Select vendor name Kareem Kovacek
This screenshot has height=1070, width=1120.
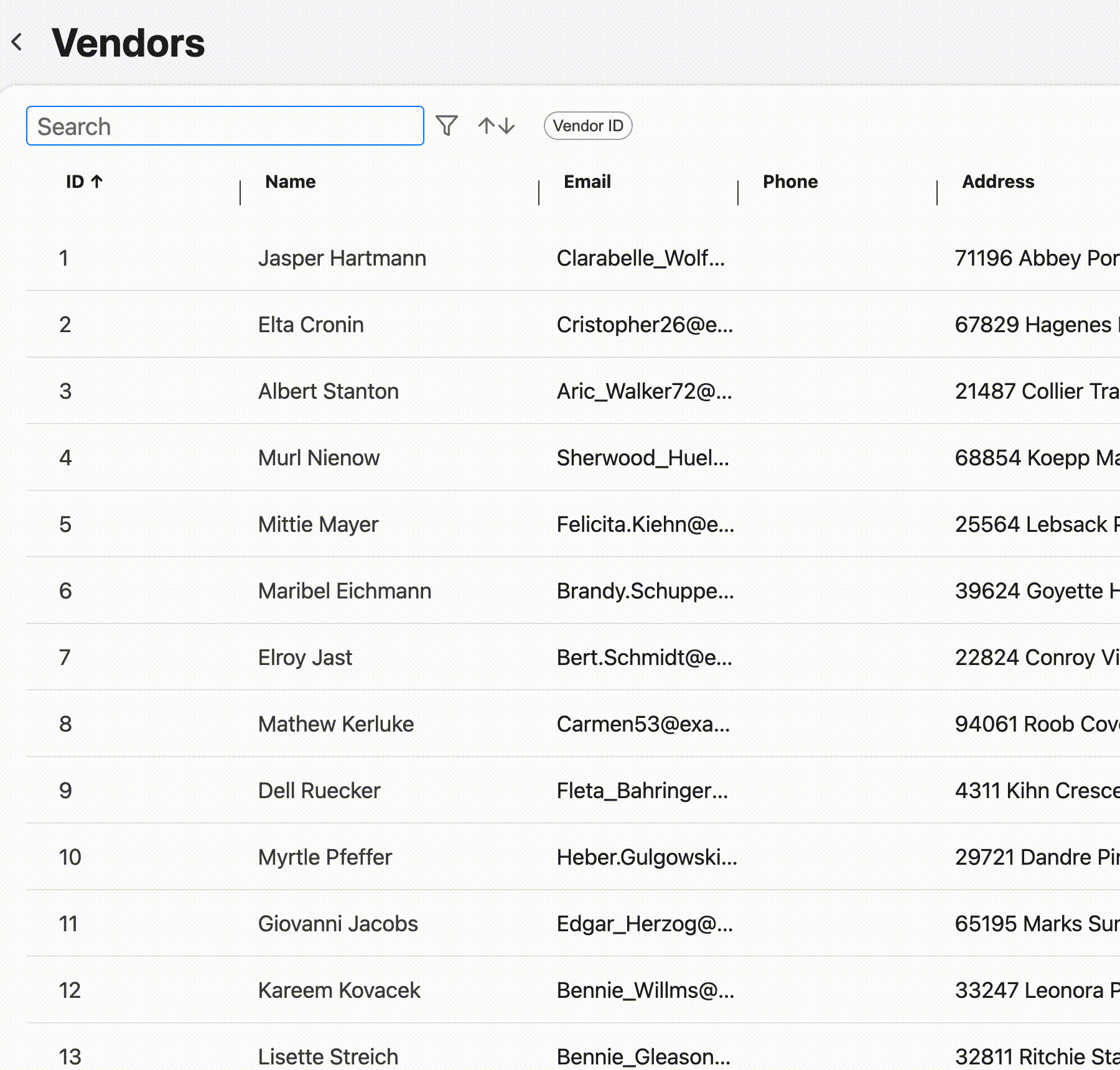(x=339, y=990)
